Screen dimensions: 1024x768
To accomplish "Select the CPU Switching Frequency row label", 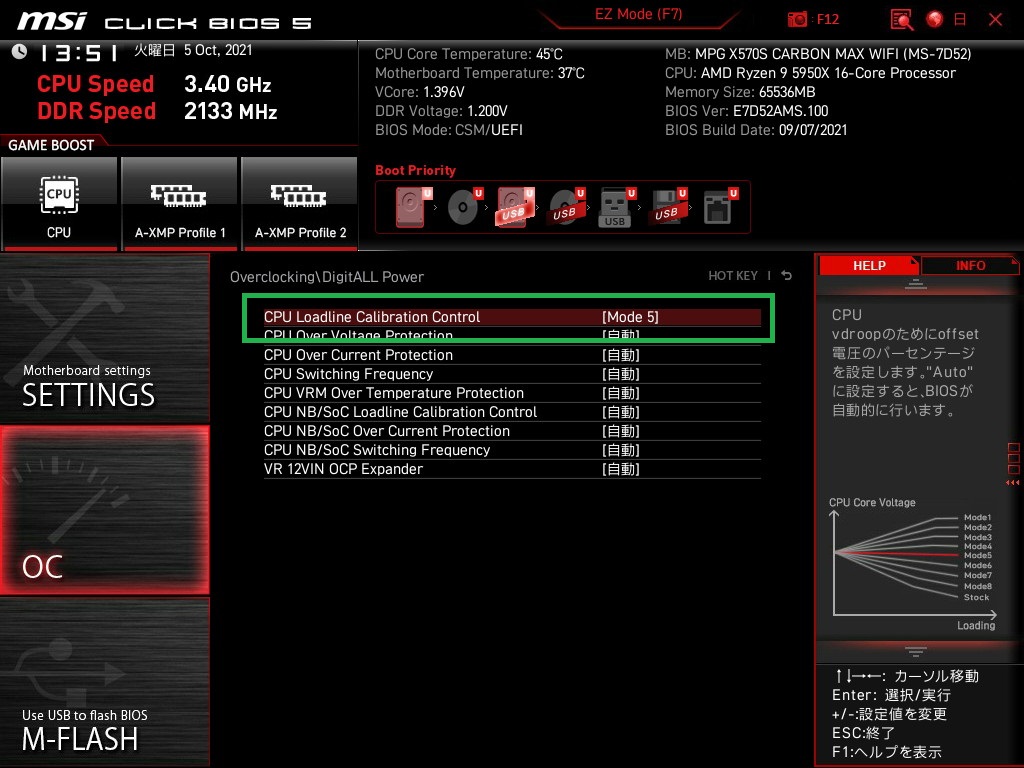I will pos(348,374).
